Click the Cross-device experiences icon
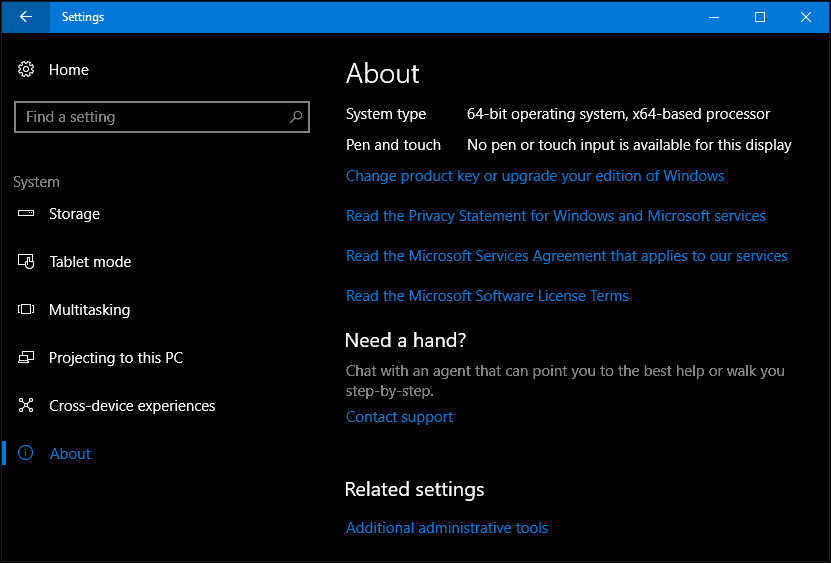 (26, 405)
